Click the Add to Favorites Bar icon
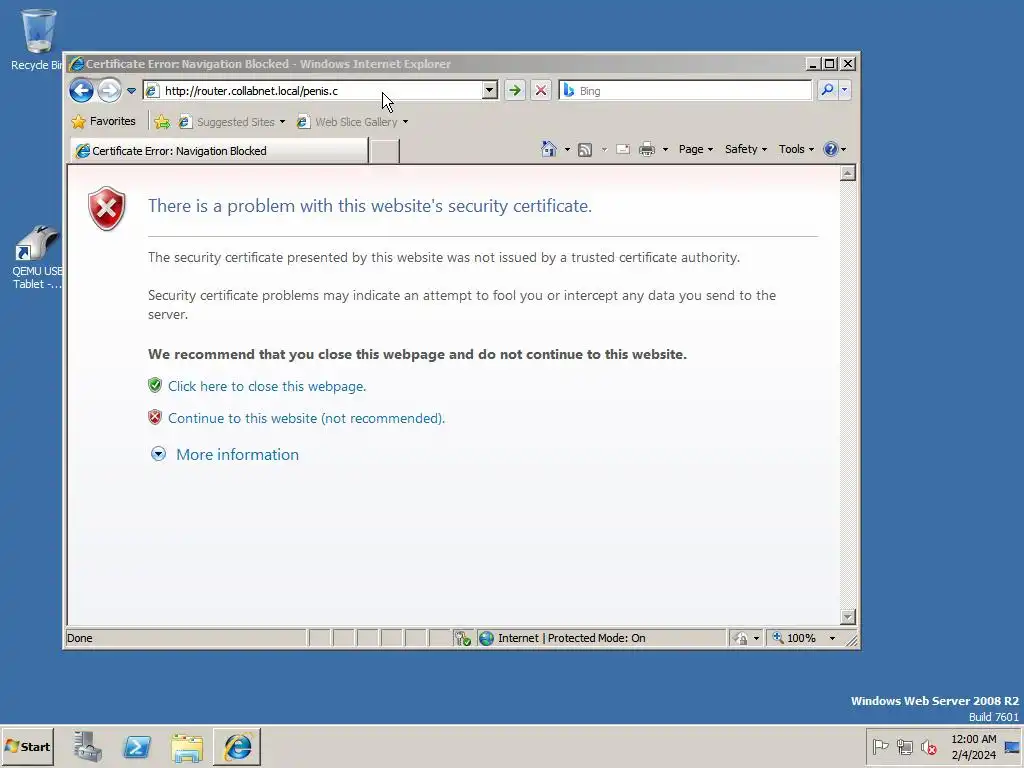 (x=162, y=122)
